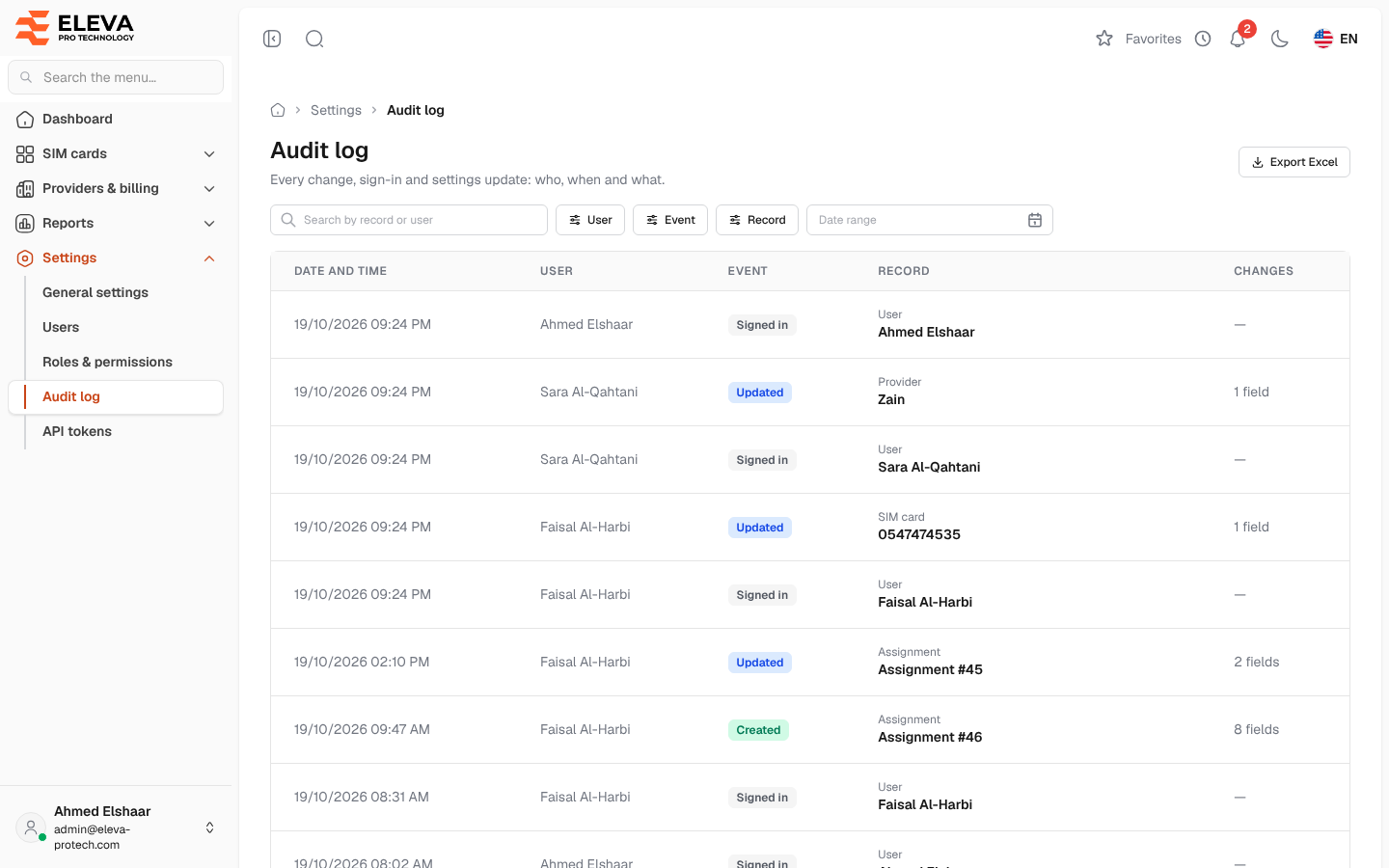This screenshot has width=1389, height=868.
Task: Export audit log to Excel
Action: pos(1294,162)
